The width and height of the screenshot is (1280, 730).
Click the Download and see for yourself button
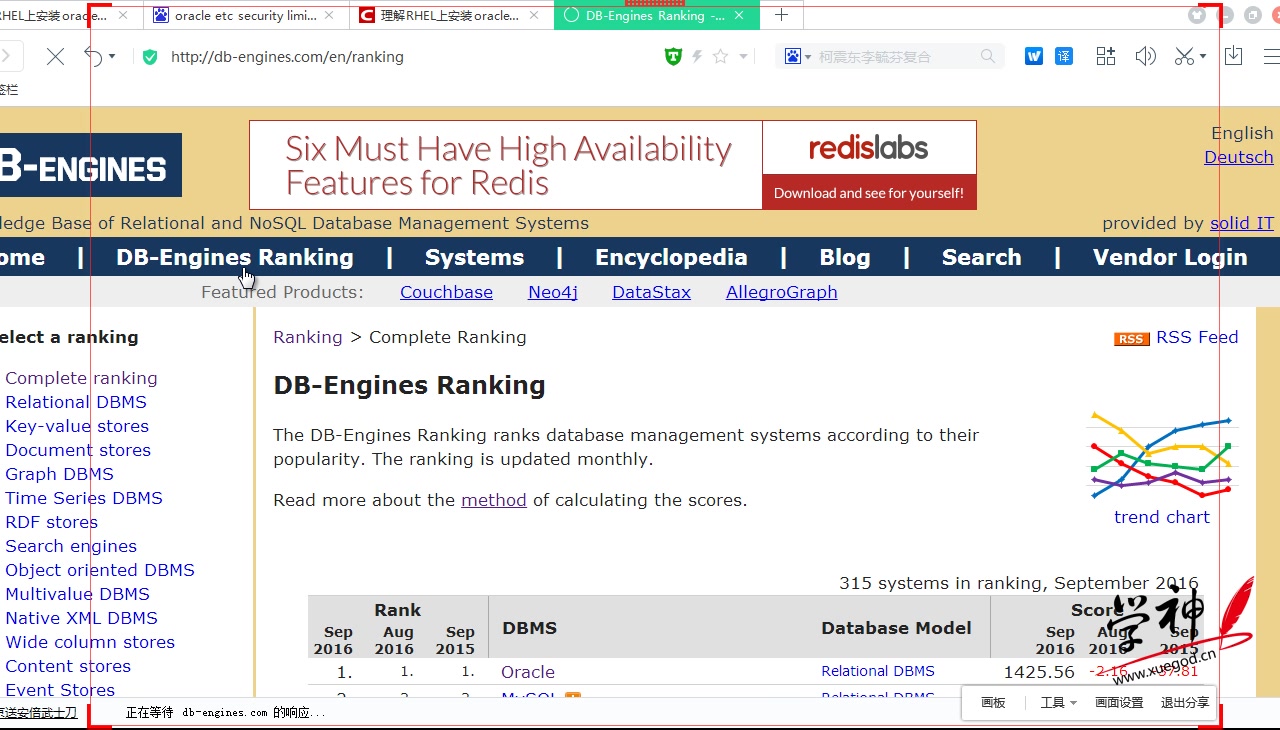pos(869,193)
